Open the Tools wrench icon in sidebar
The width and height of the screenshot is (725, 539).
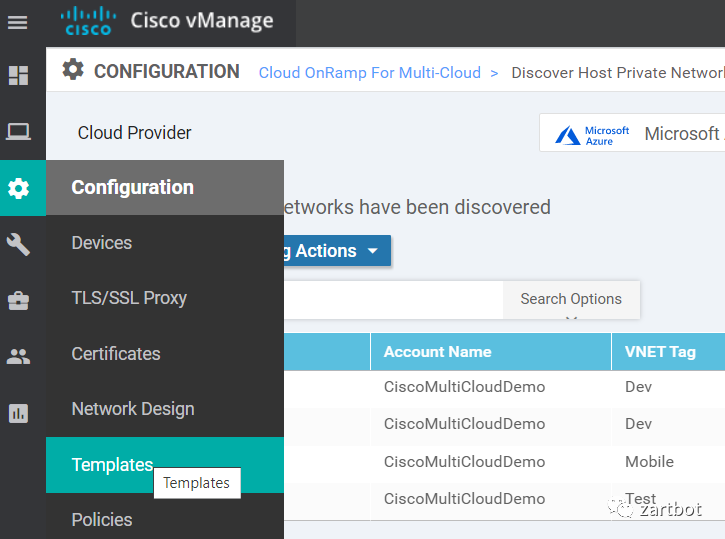[18, 244]
